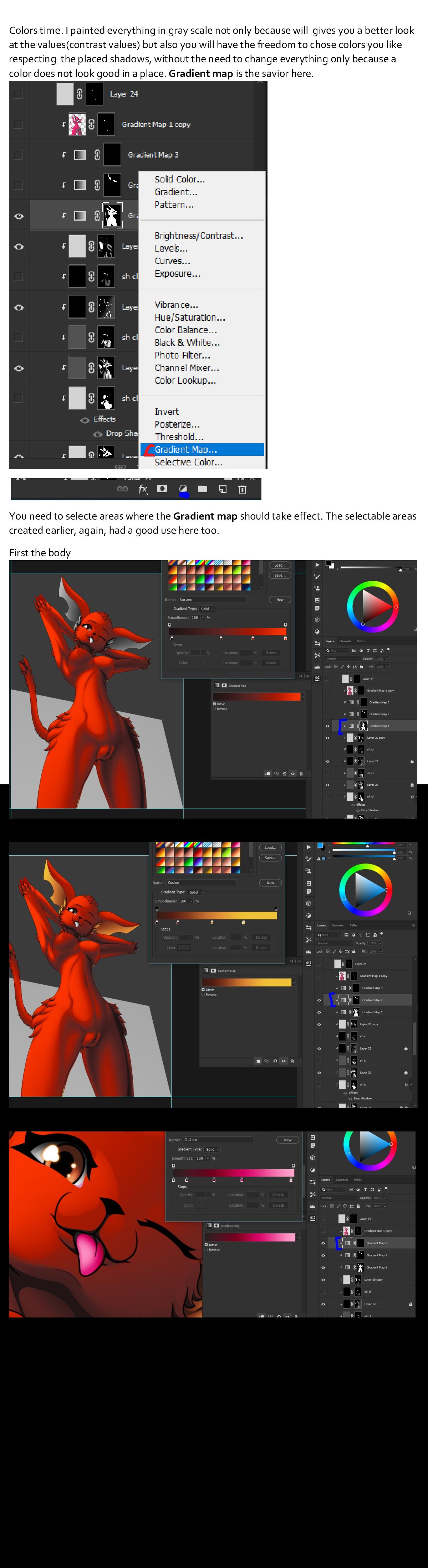Click clip-to-layer icon in red gradient Properties panel

point(268,774)
